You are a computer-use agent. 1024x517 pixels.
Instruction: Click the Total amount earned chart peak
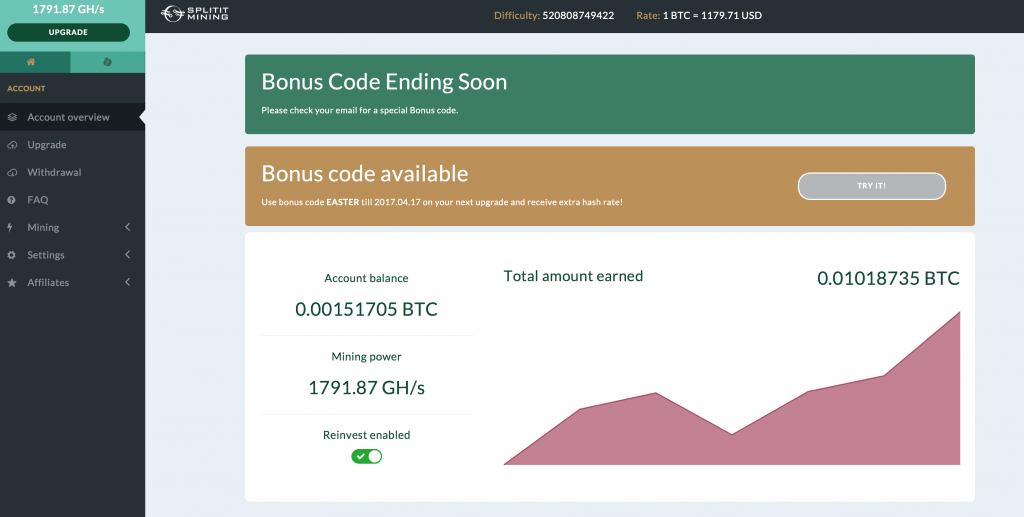(959, 313)
